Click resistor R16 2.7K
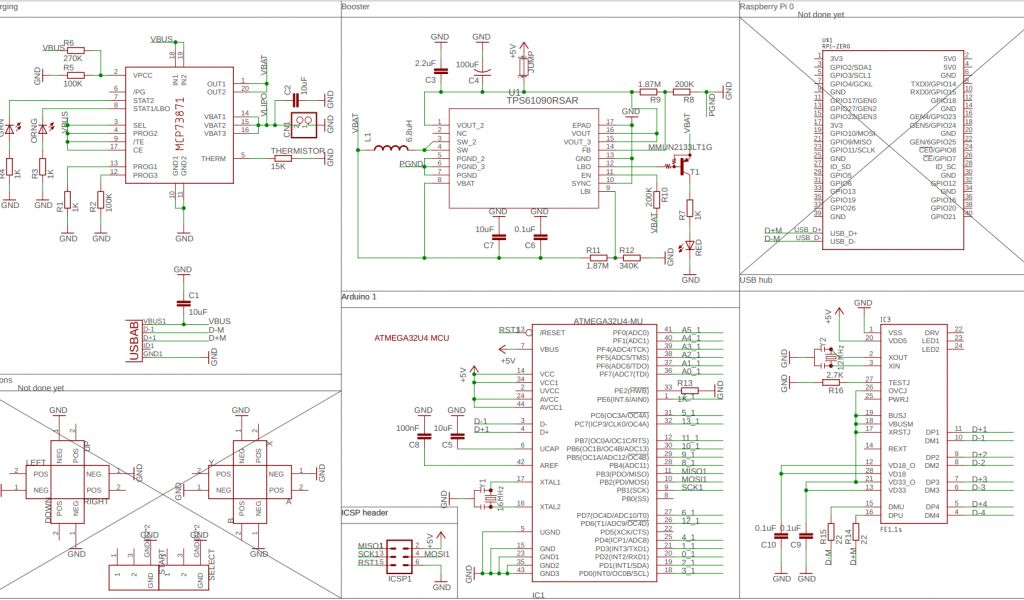This screenshot has width=1024, height=600. [x=831, y=381]
